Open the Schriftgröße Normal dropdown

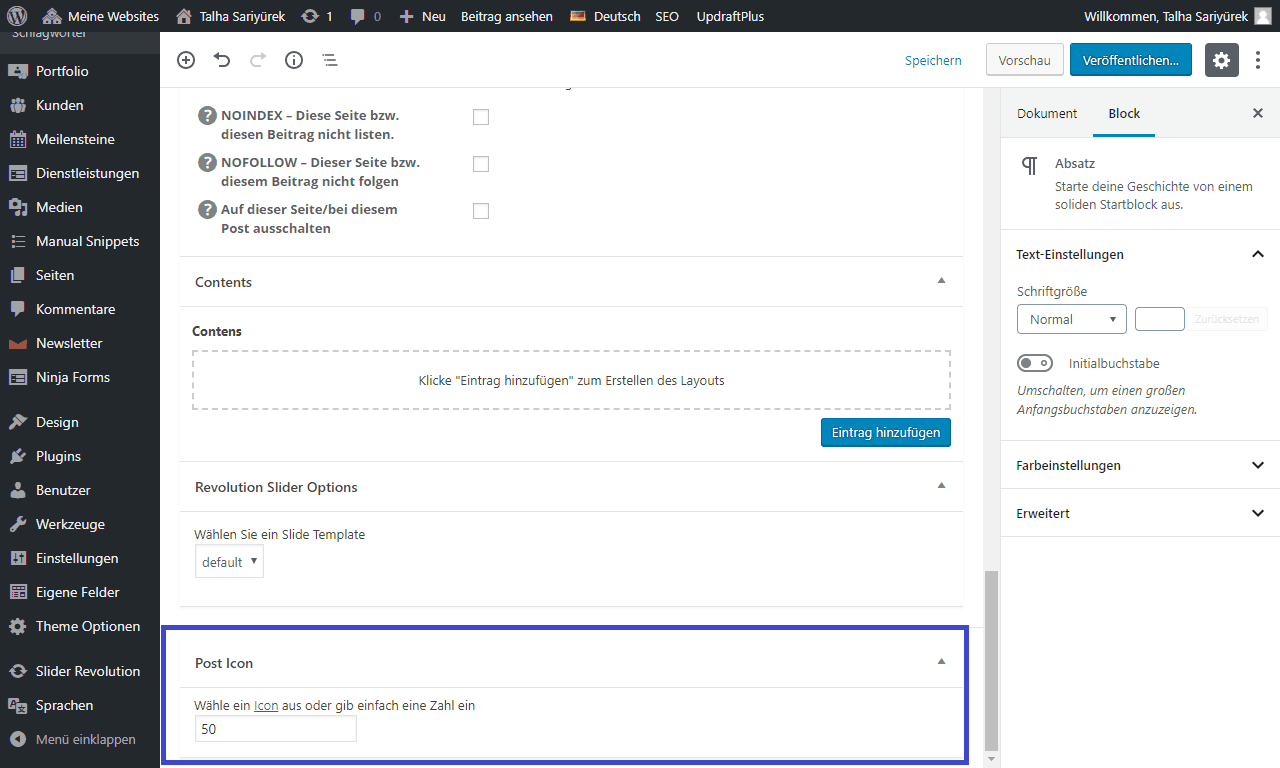pos(1072,319)
